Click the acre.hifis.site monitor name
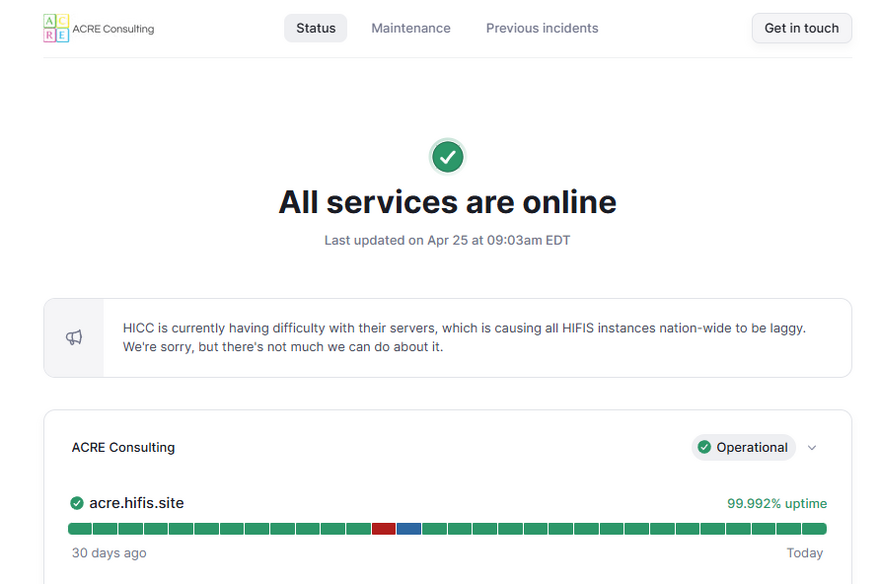Image resolution: width=880 pixels, height=584 pixels. coord(137,503)
